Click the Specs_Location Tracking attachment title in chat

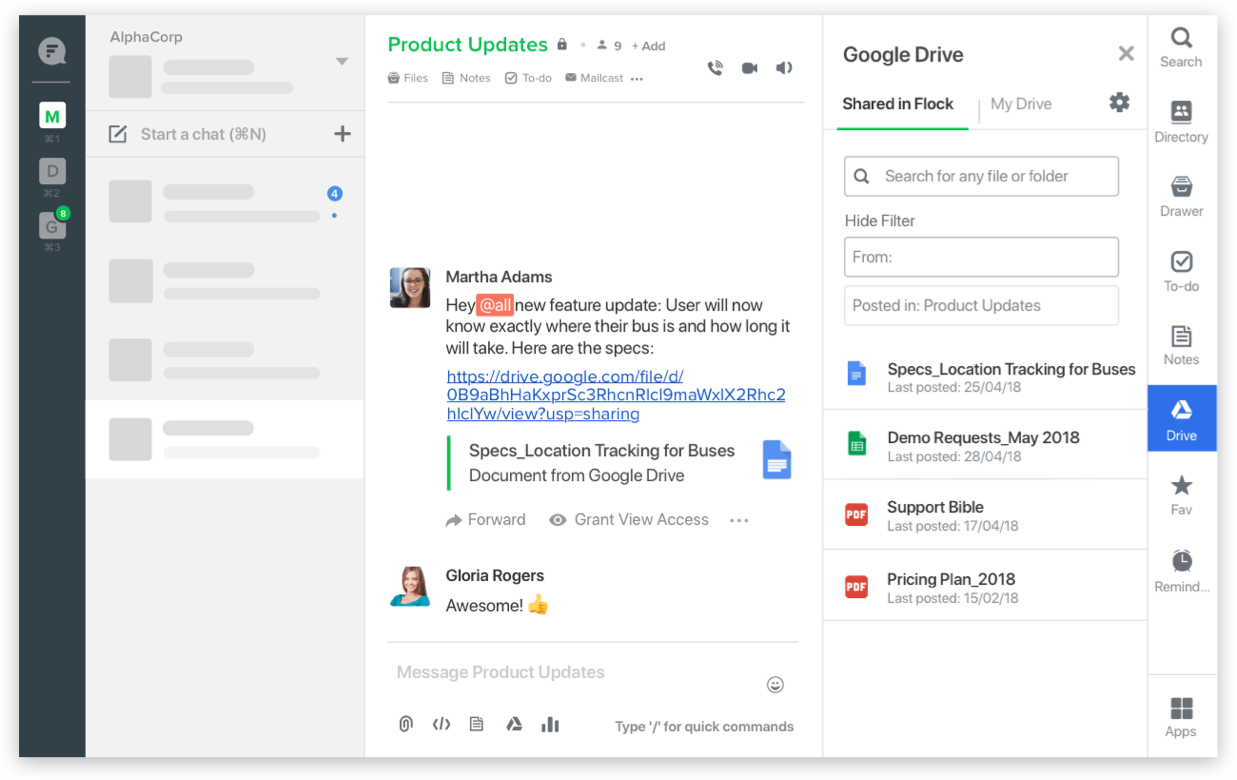click(x=602, y=451)
